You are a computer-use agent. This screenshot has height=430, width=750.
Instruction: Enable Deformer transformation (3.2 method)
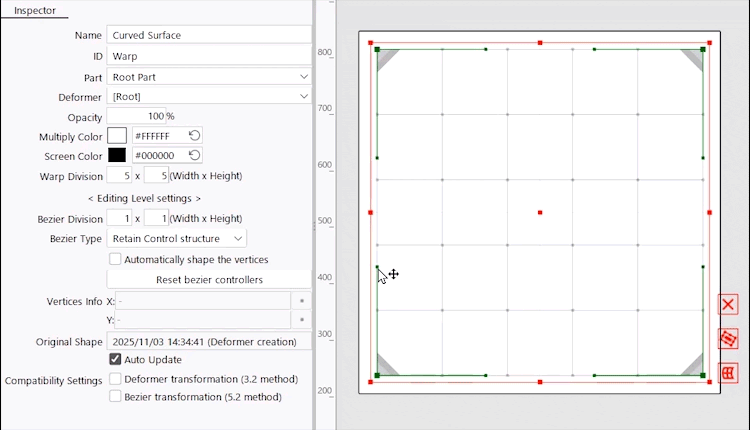pyautogui.click(x=116, y=380)
